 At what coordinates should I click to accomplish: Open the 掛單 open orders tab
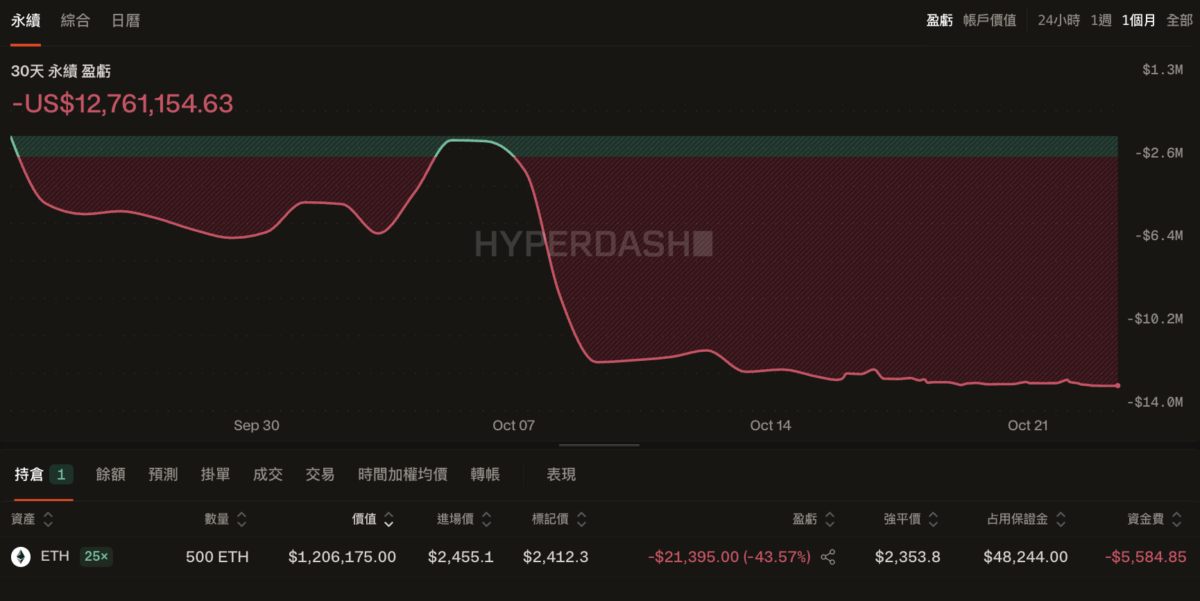(x=215, y=475)
